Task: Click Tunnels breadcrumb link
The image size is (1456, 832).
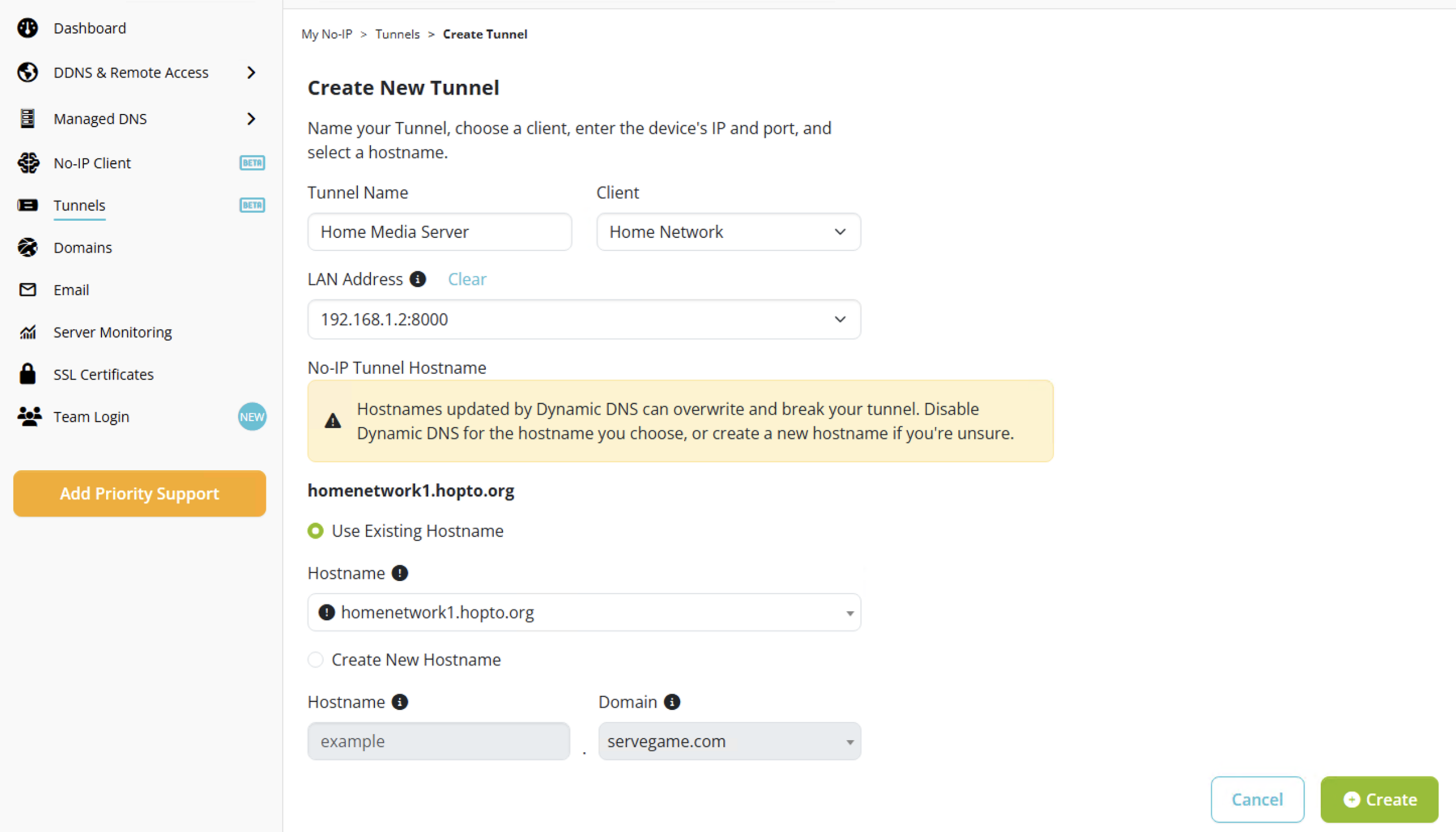Action: tap(397, 34)
